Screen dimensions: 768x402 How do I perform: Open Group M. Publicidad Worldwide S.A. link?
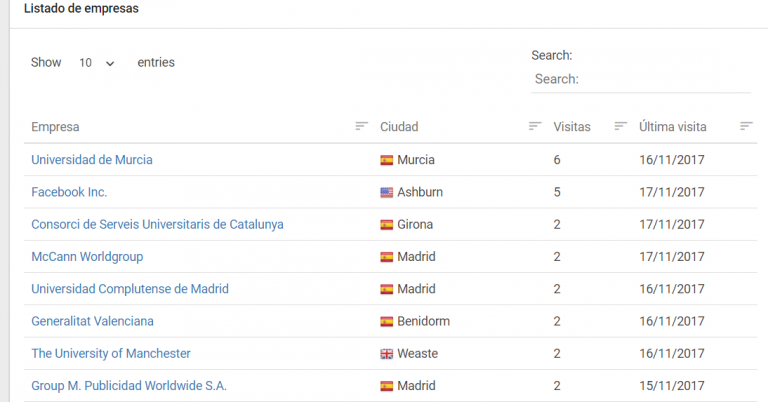tap(129, 386)
